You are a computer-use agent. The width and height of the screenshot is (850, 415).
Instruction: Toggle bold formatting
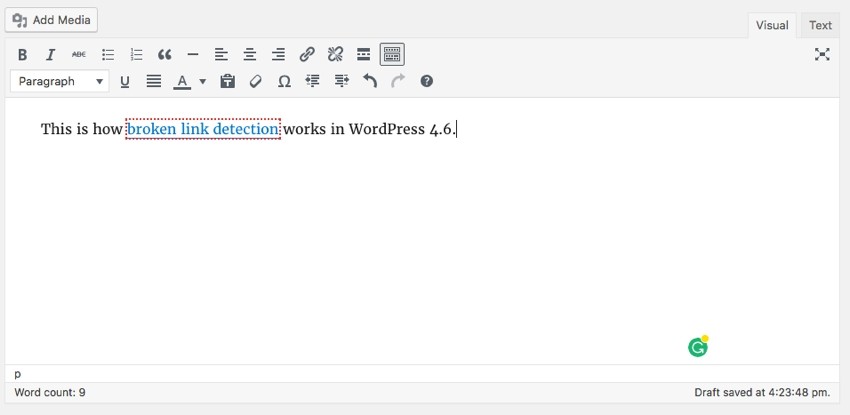(x=22, y=54)
